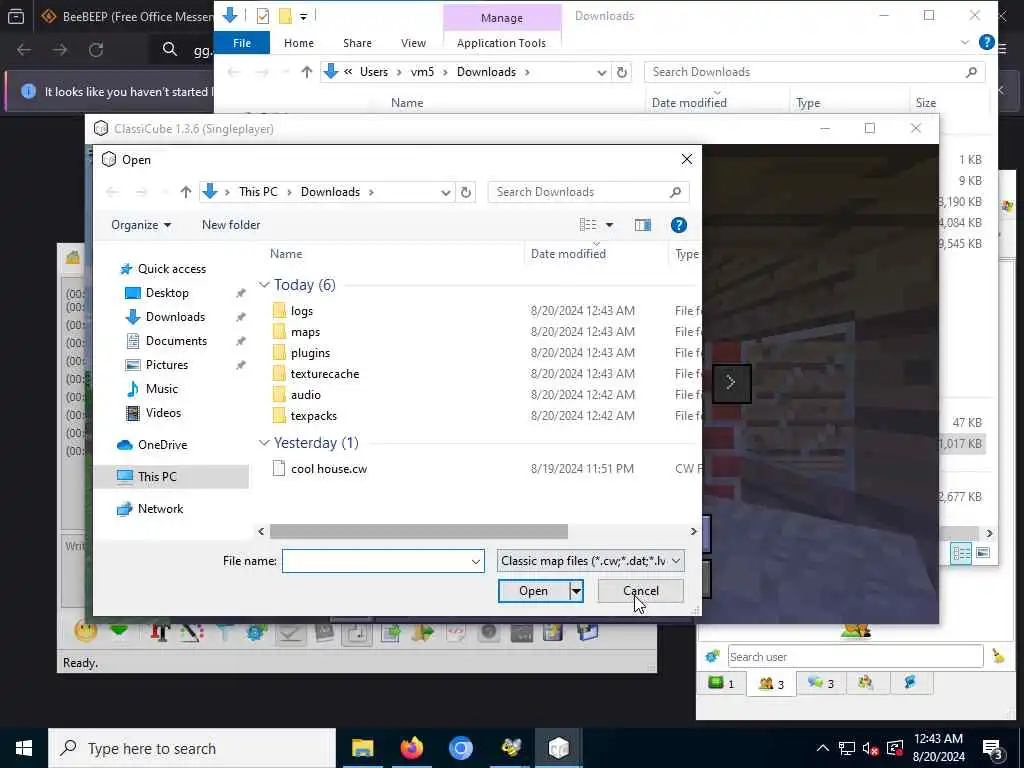This screenshot has width=1024, height=768.
Task: Toggle the preview pane in Open dialog
Action: click(x=643, y=225)
